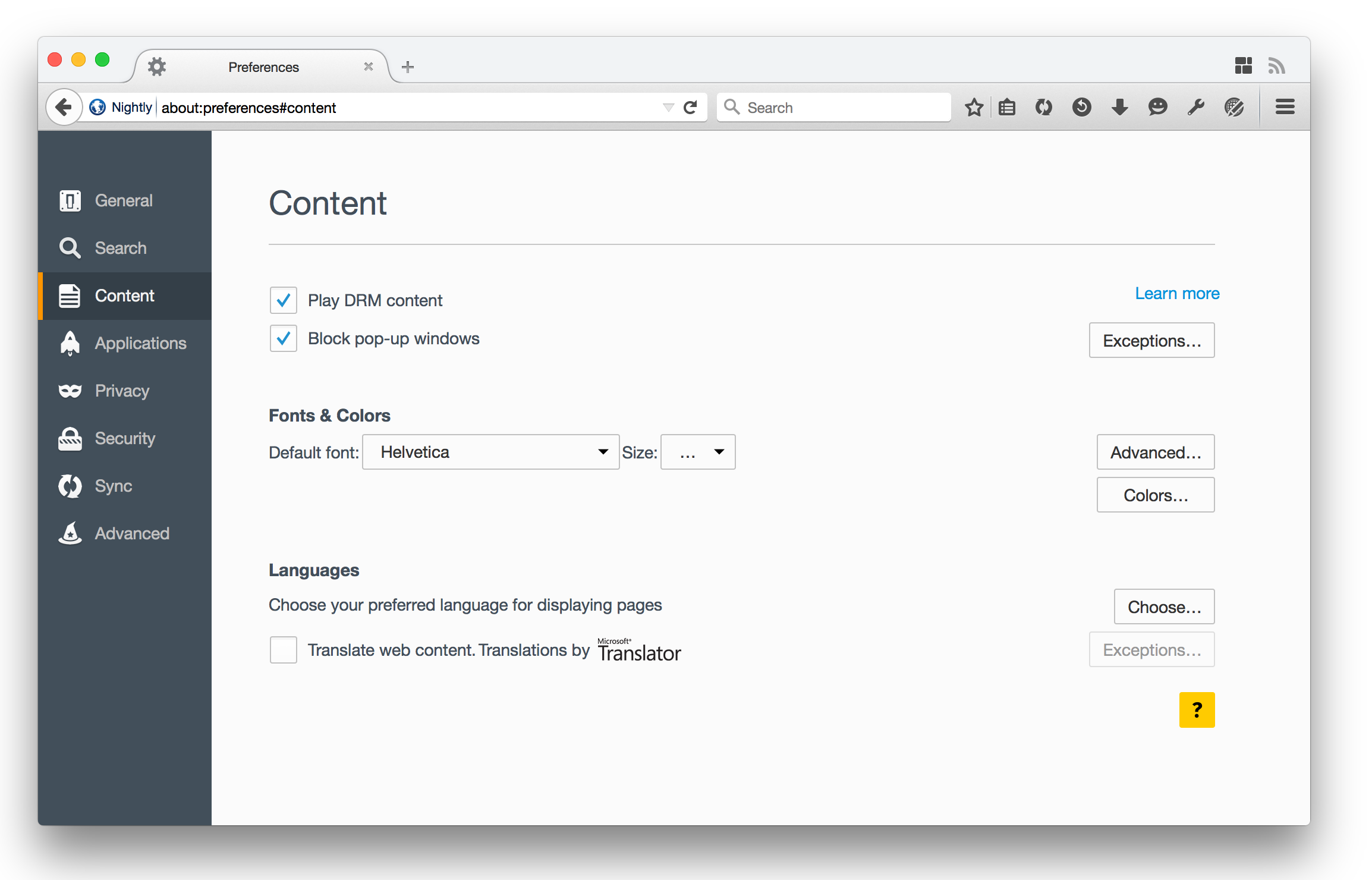This screenshot has height=880, width=1372.
Task: Open the history clock icon
Action: [x=1081, y=108]
